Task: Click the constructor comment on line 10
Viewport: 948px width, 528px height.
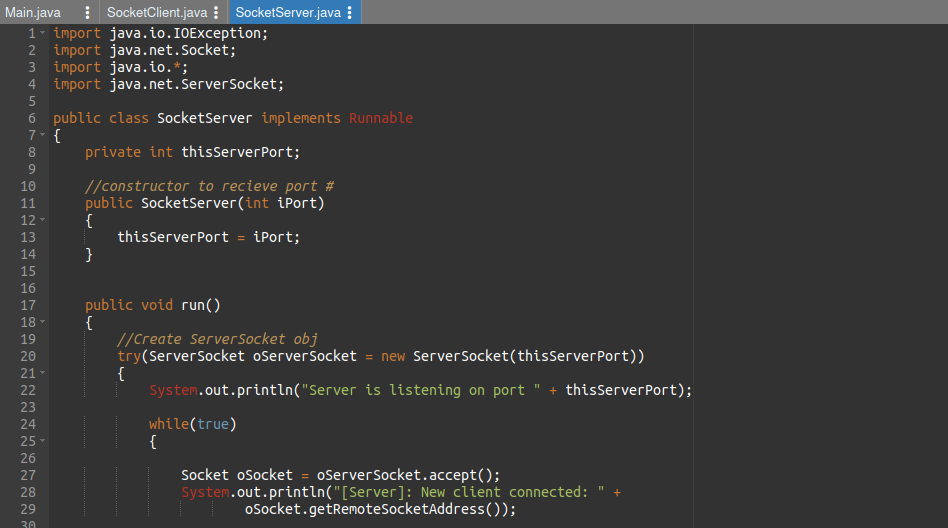Action: (x=209, y=186)
